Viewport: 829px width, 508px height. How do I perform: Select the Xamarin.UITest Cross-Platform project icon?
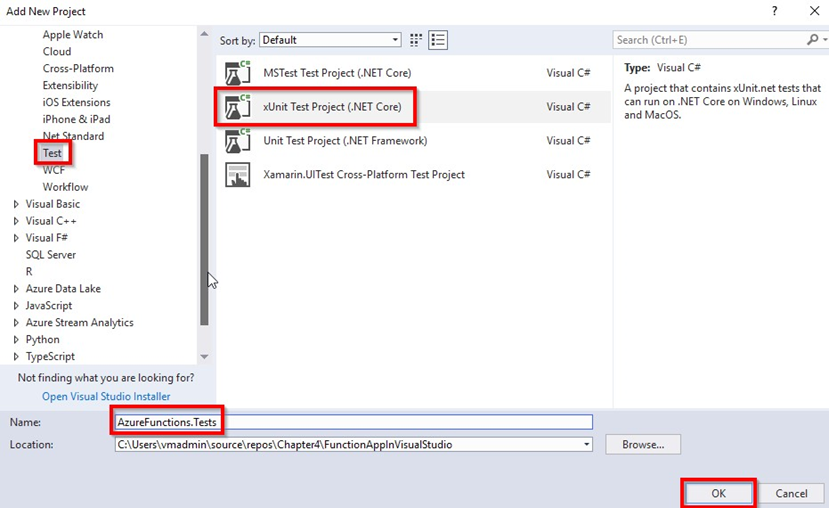pyautogui.click(x=237, y=175)
